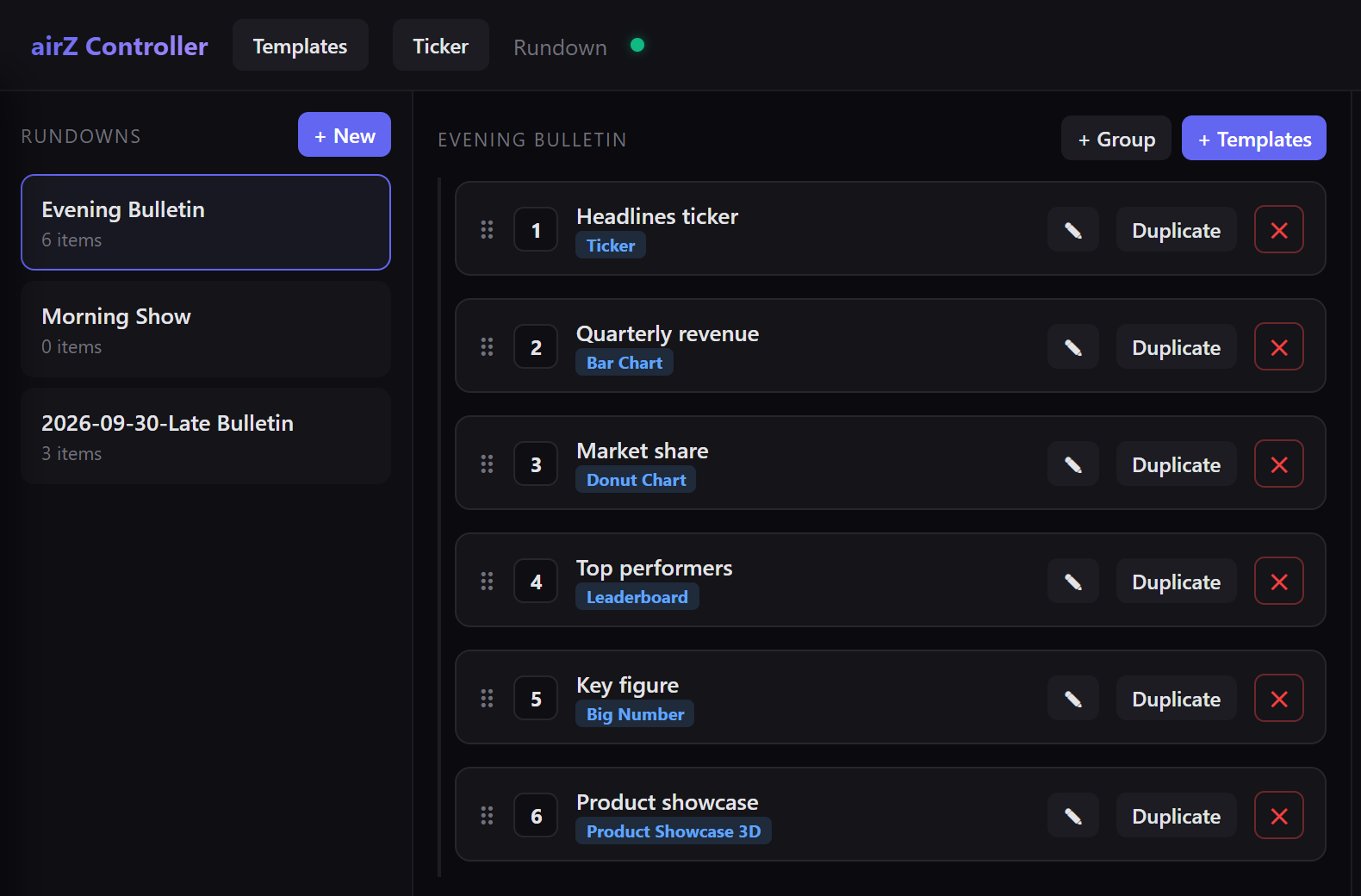This screenshot has height=896, width=1361.
Task: Duplicate the Quarterly revenue item
Action: (x=1176, y=347)
